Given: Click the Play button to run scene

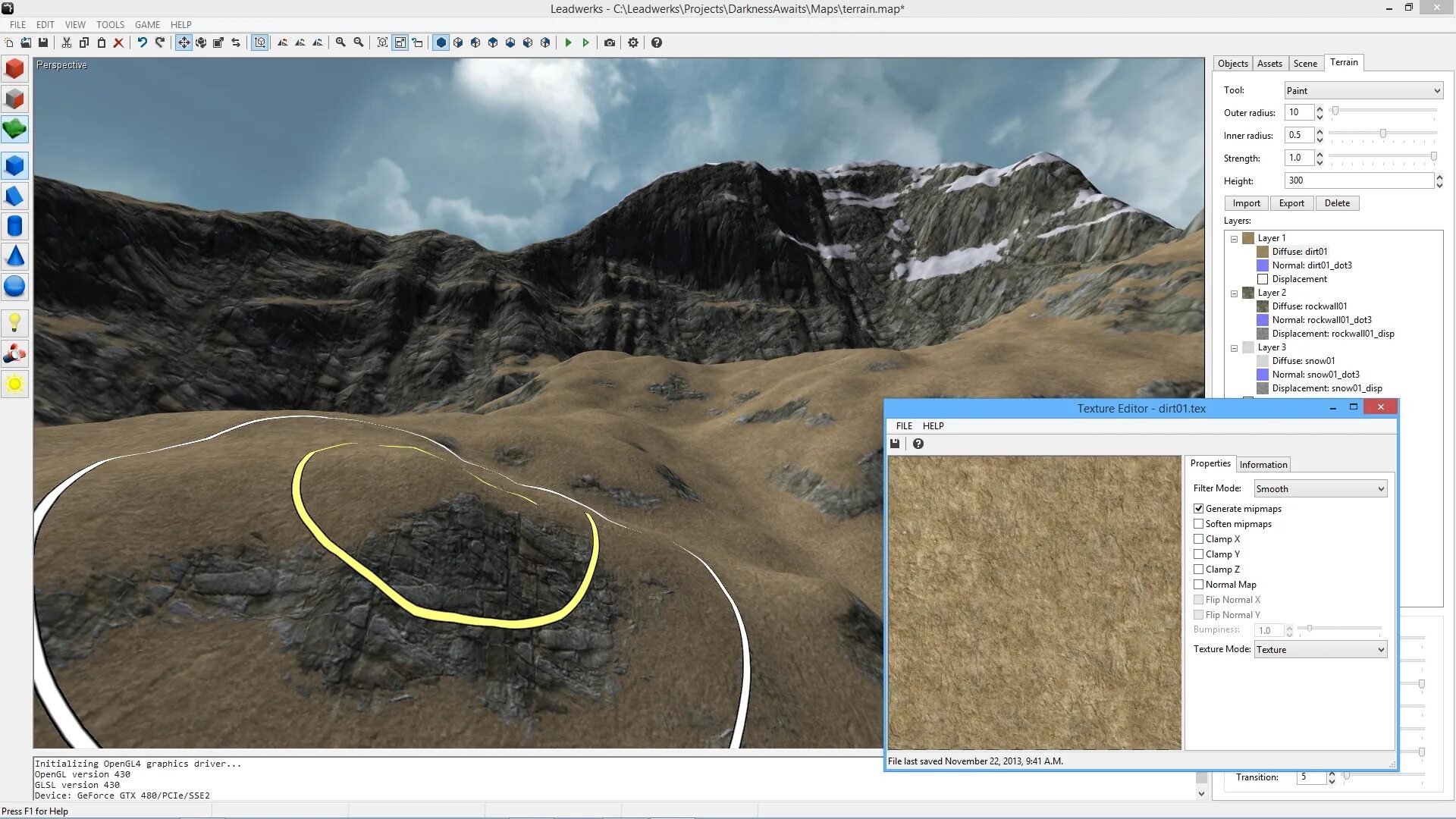Looking at the screenshot, I should [x=567, y=42].
